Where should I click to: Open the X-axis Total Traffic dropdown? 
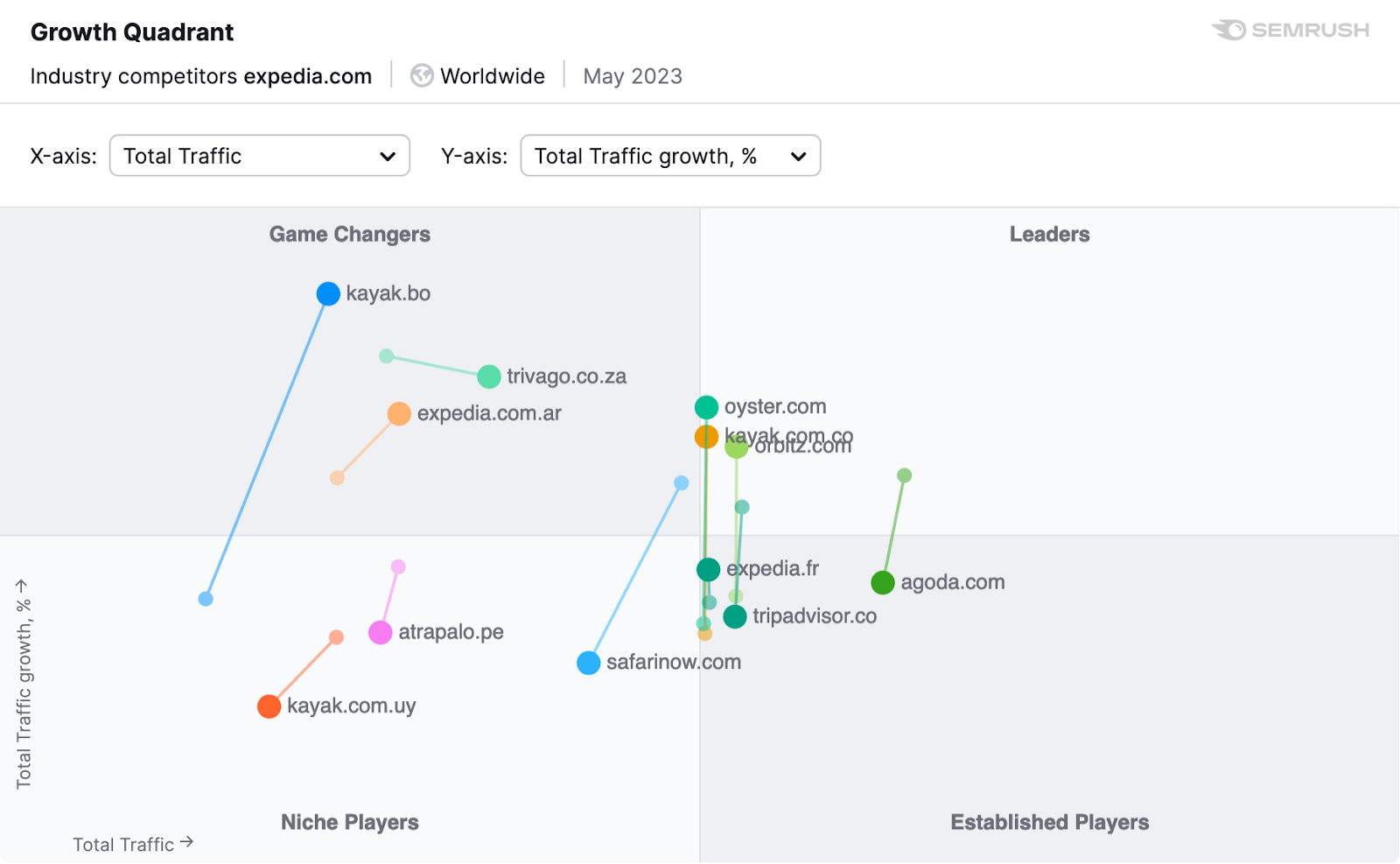pyautogui.click(x=259, y=156)
